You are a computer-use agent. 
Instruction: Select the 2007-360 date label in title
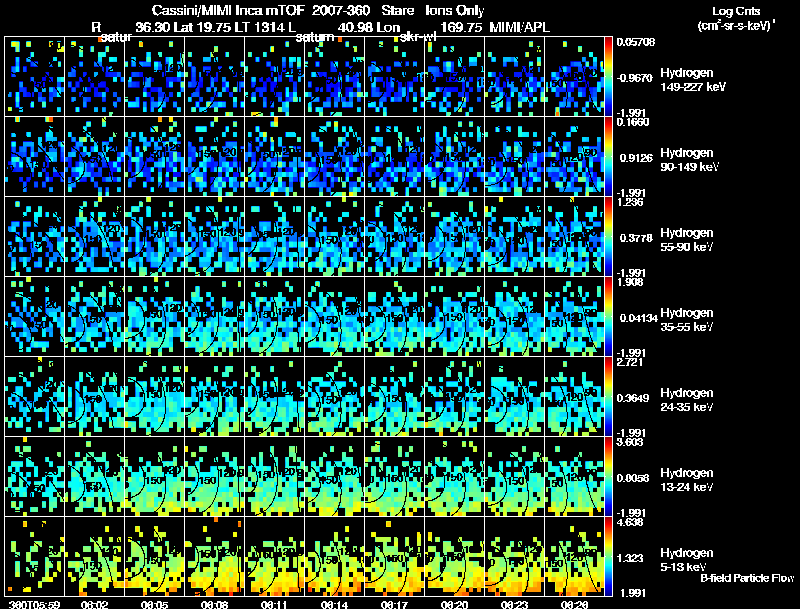coord(341,10)
